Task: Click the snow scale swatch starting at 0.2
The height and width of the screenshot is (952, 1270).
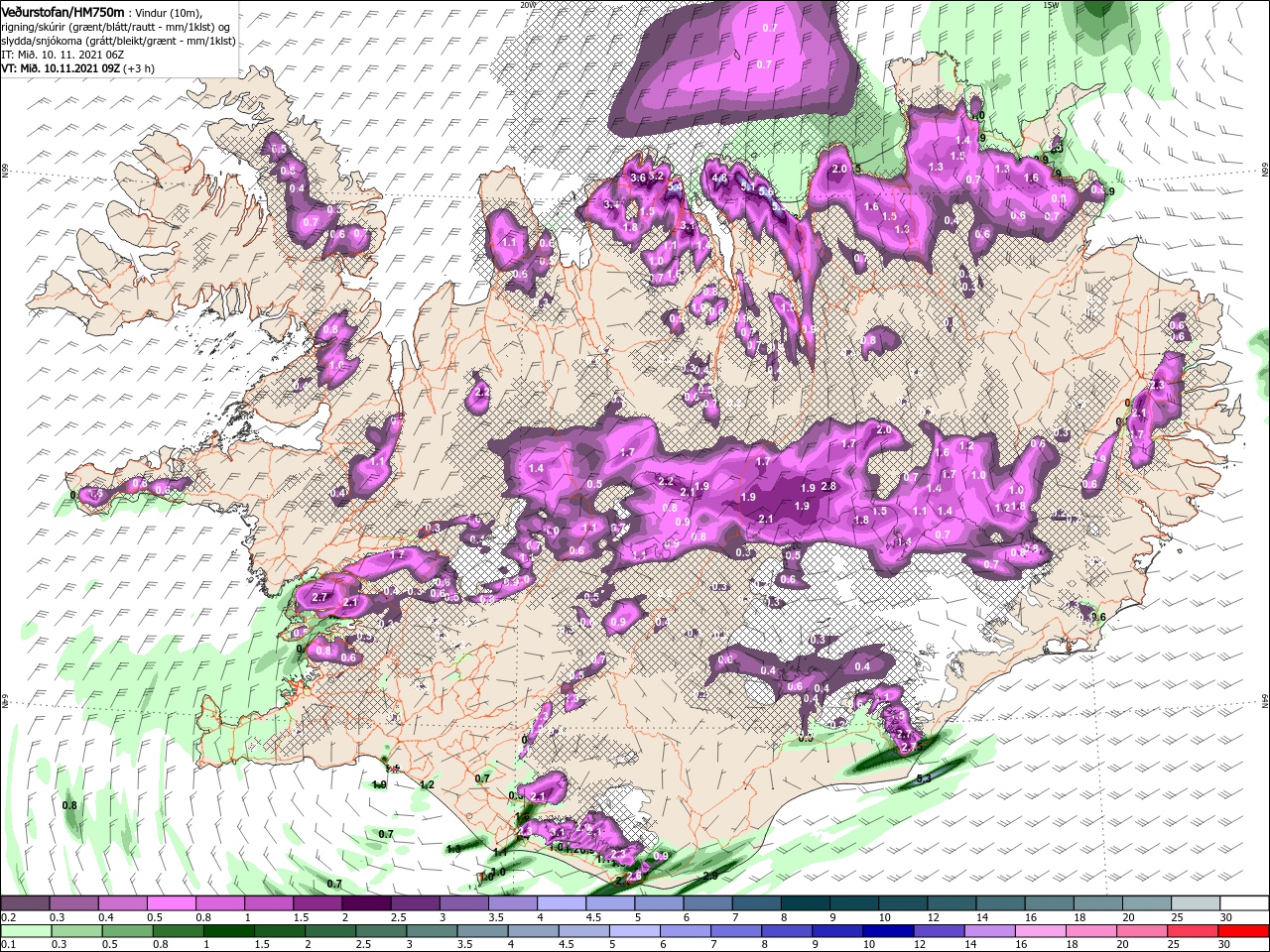Action: click(25, 903)
